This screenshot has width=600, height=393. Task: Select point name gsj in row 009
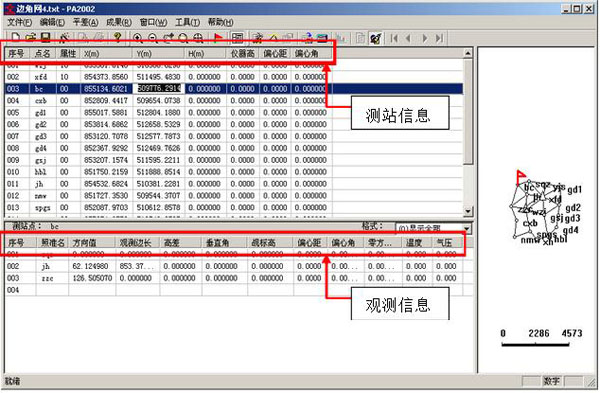pos(41,160)
